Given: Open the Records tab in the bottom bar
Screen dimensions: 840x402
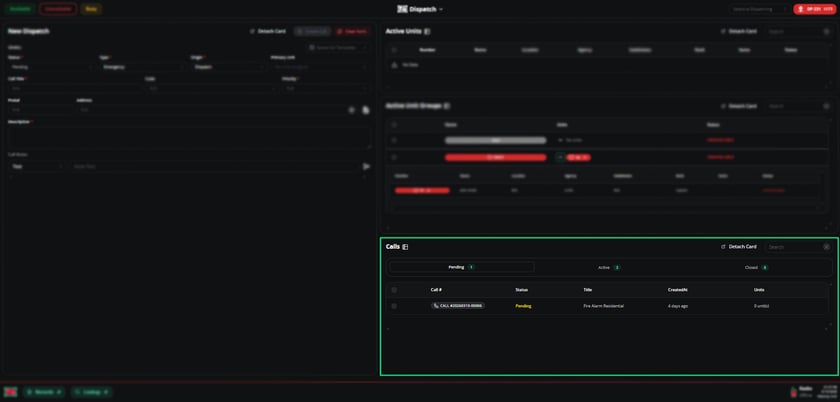Looking at the screenshot, I should click(x=44, y=392).
